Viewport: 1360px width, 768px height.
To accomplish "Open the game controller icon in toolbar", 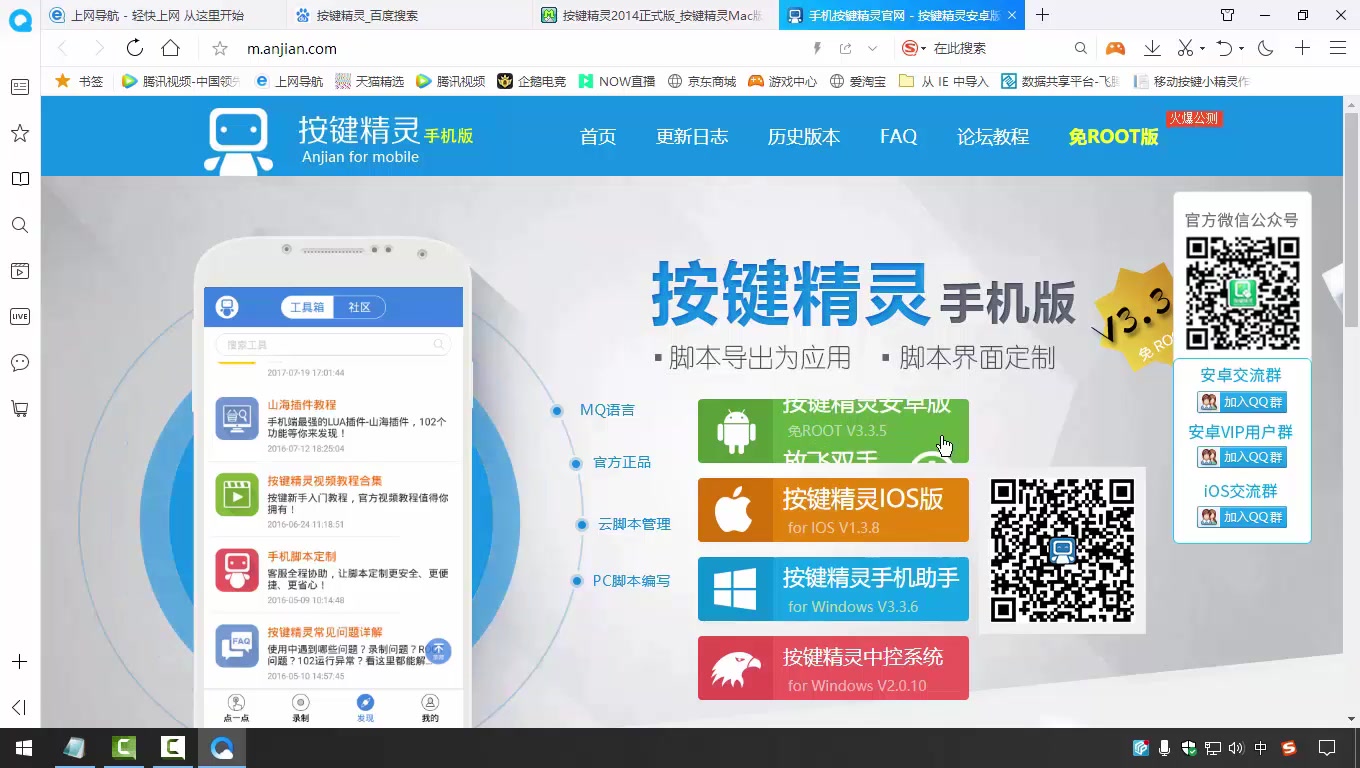I will coord(1115,48).
